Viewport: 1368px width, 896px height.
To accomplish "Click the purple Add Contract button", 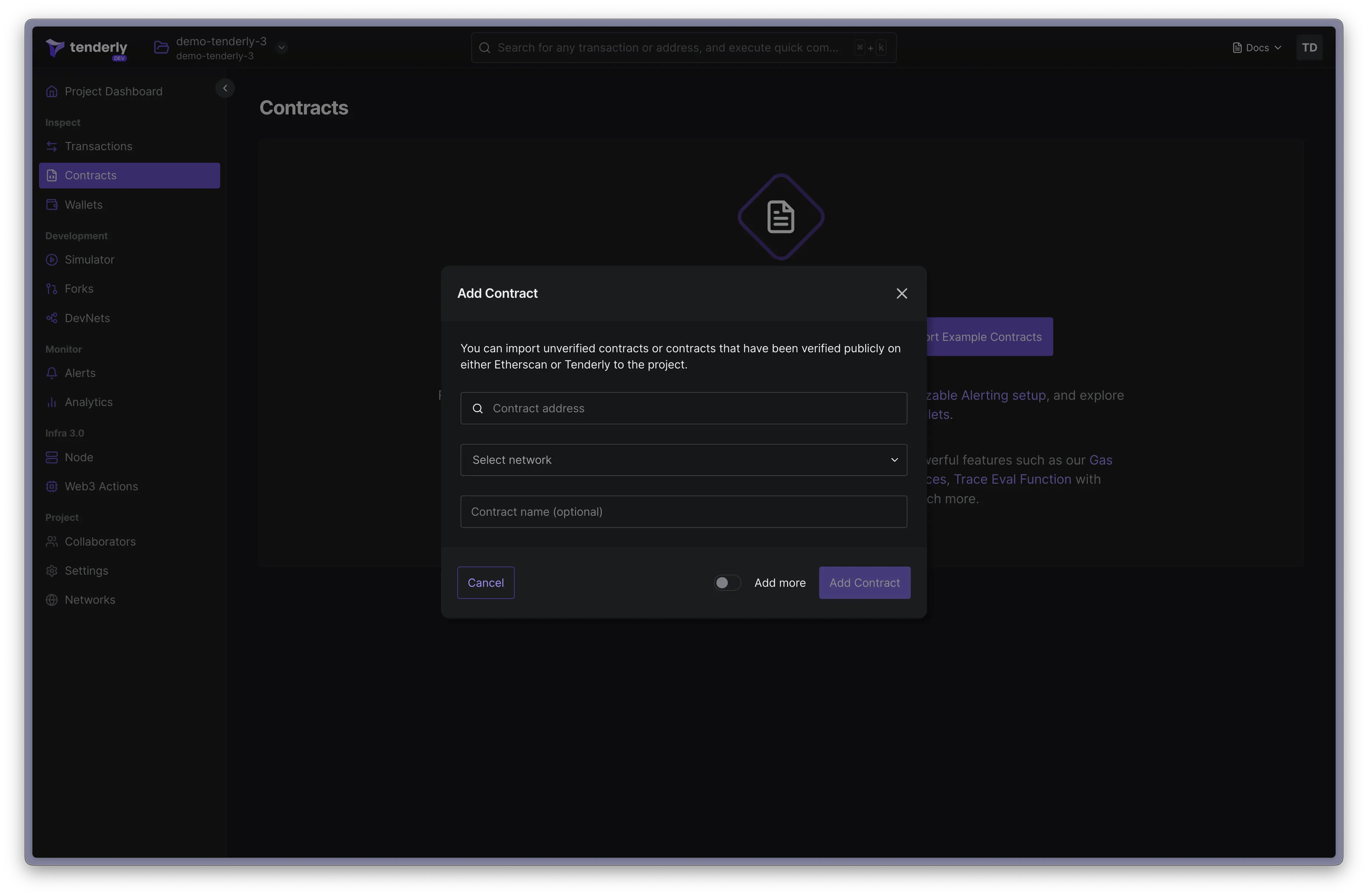I will [x=864, y=582].
